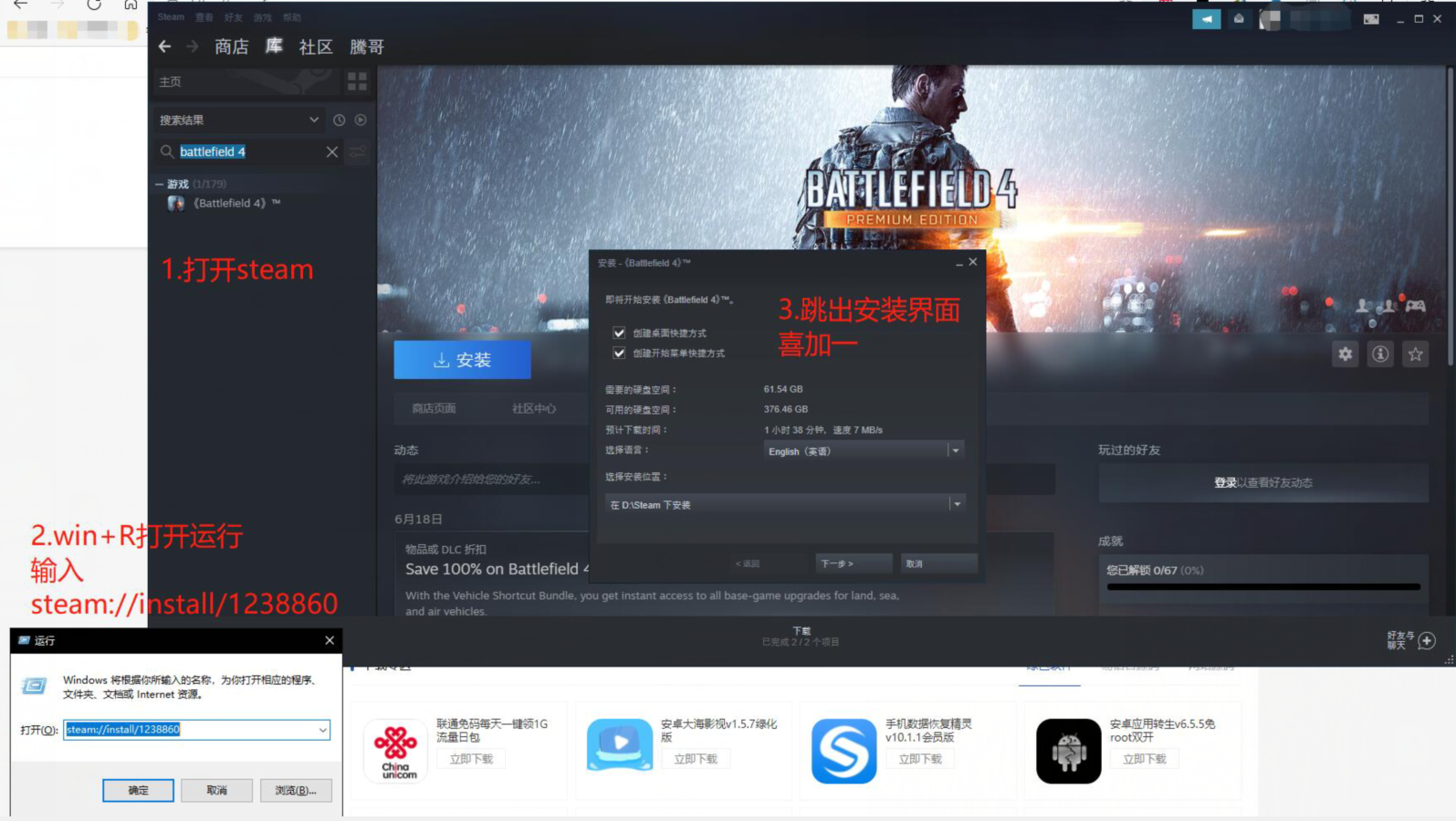Click the Run dialog program icon
The width and height of the screenshot is (1456, 821).
point(34,686)
